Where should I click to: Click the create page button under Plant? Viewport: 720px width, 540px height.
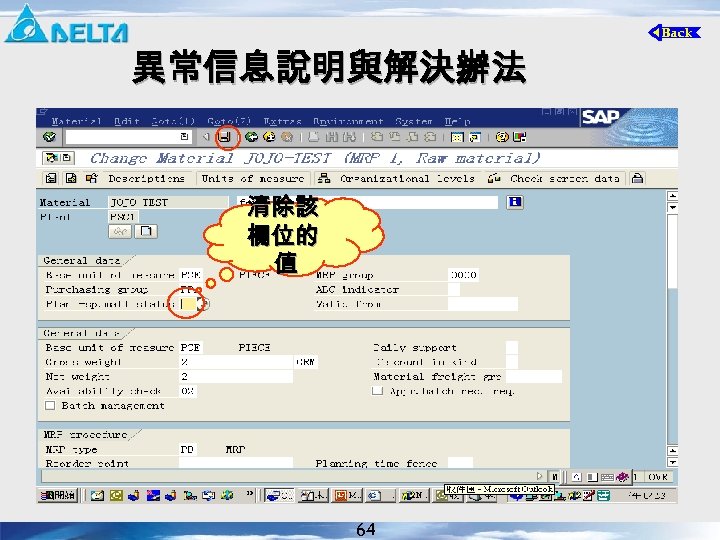pyautogui.click(x=146, y=231)
